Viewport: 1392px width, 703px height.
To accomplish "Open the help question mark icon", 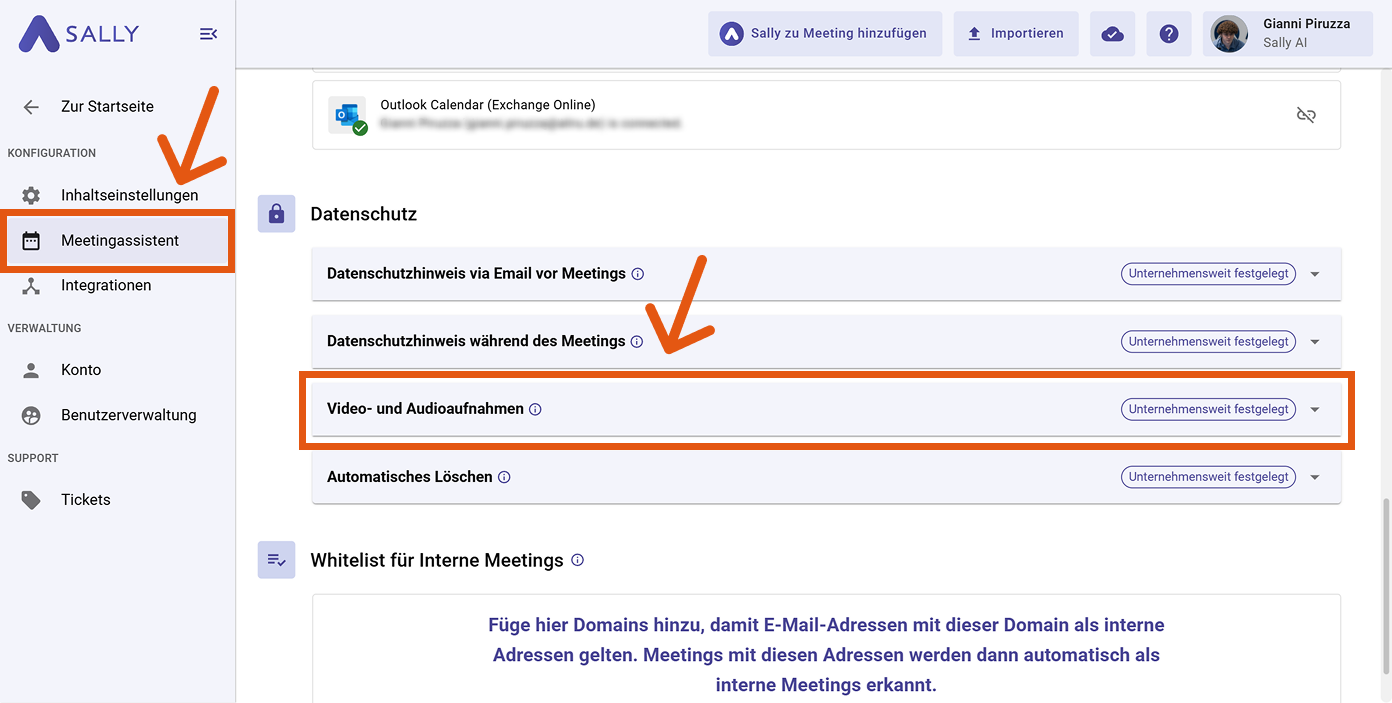I will [x=1168, y=34].
